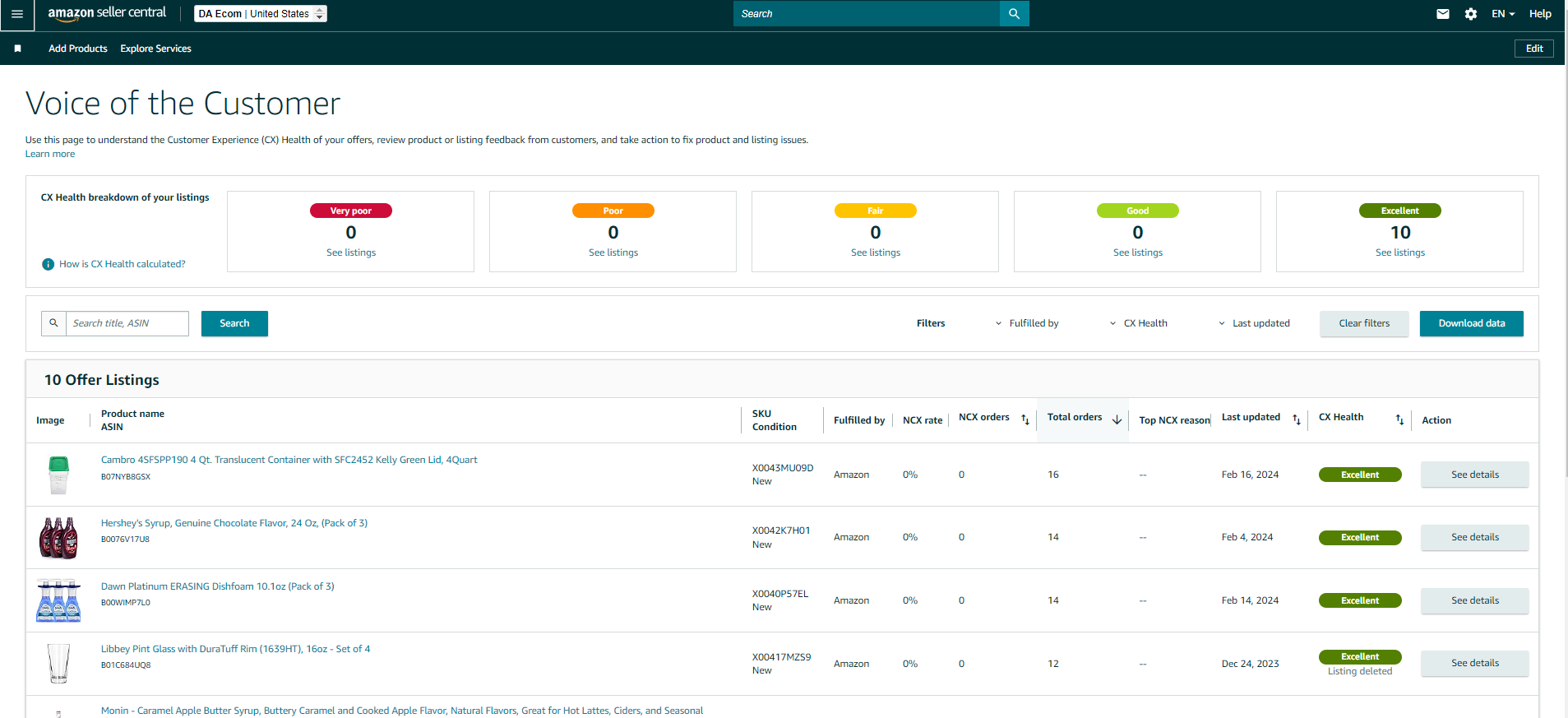
Task: Open Monin Caramel Apple Butter Syrup link
Action: [x=402, y=711]
